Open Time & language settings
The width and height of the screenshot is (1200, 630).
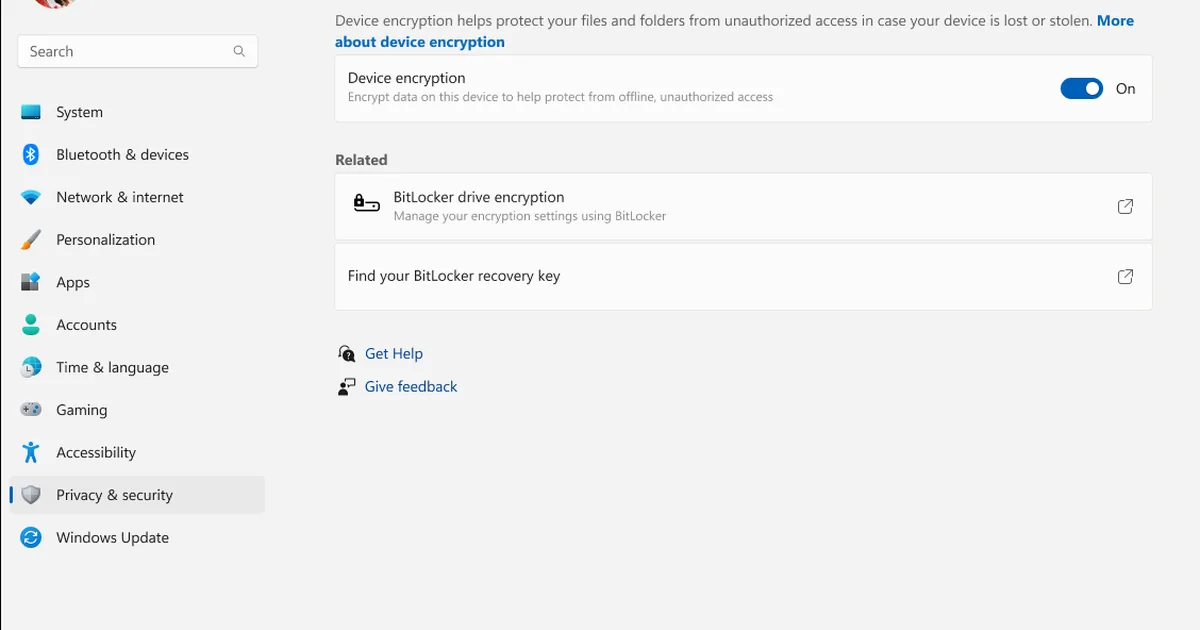click(x=137, y=367)
